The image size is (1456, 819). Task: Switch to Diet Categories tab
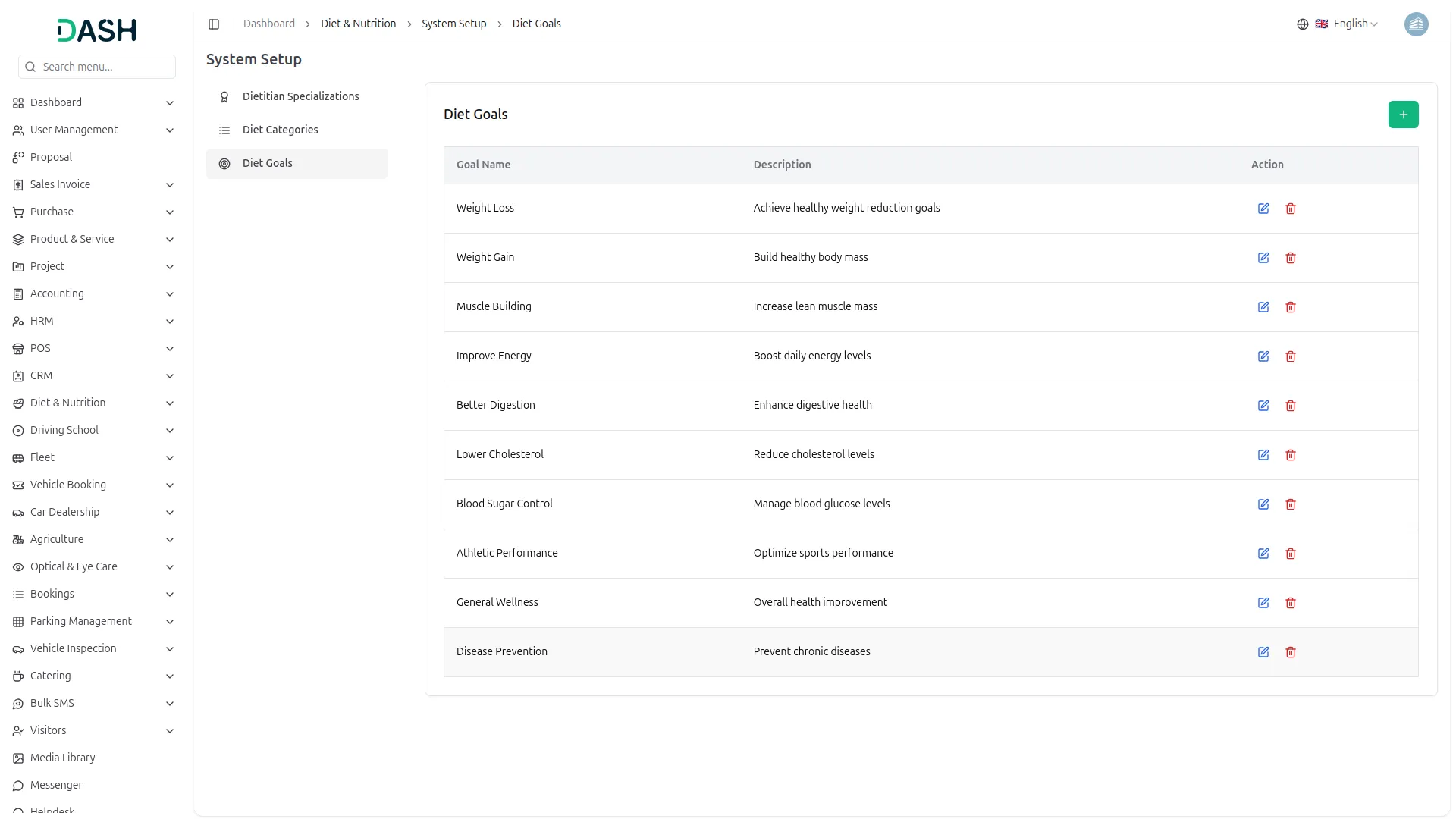[280, 130]
